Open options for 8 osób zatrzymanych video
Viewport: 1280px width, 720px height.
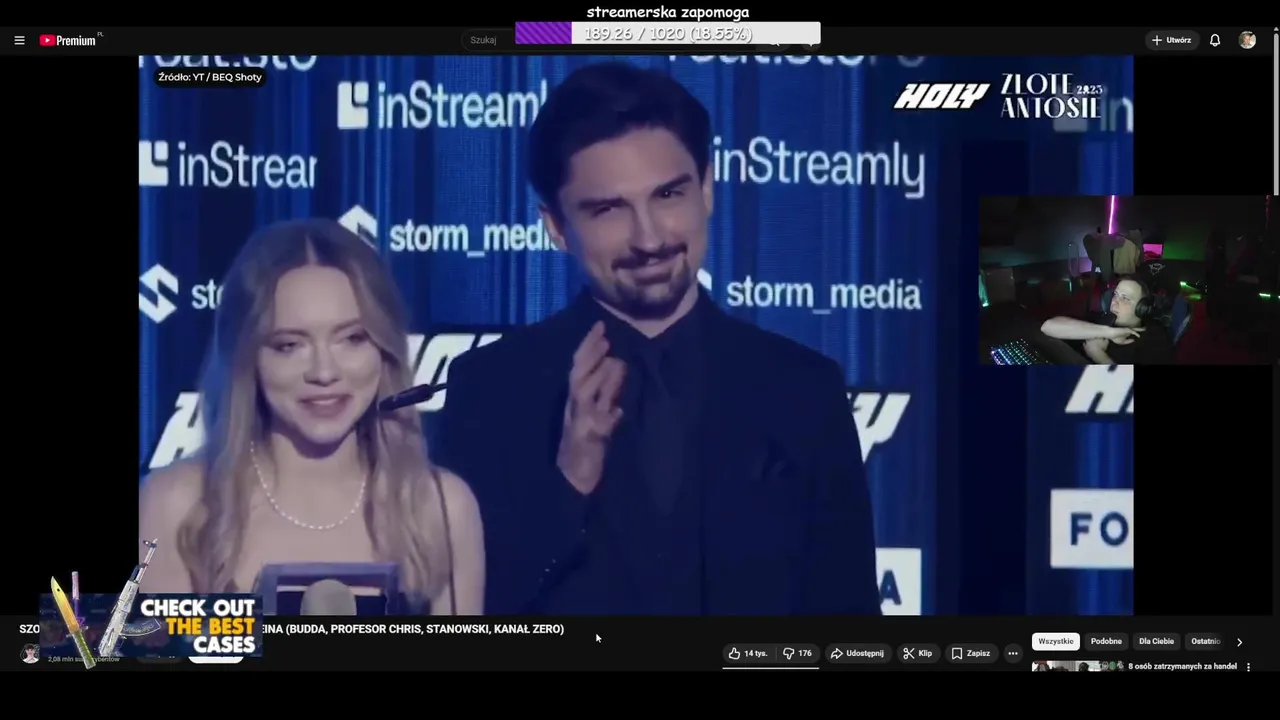point(1248,667)
